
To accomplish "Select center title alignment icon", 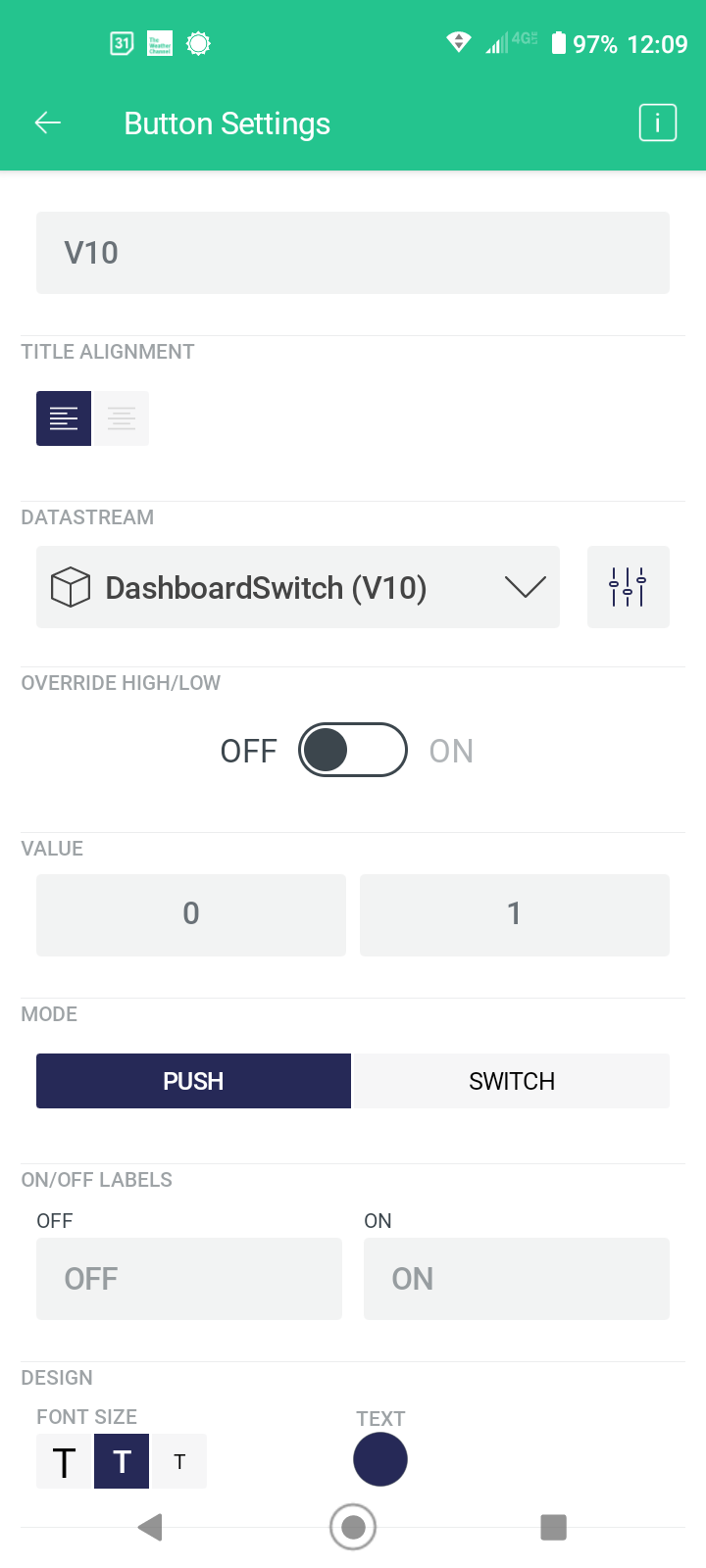I will point(121,418).
